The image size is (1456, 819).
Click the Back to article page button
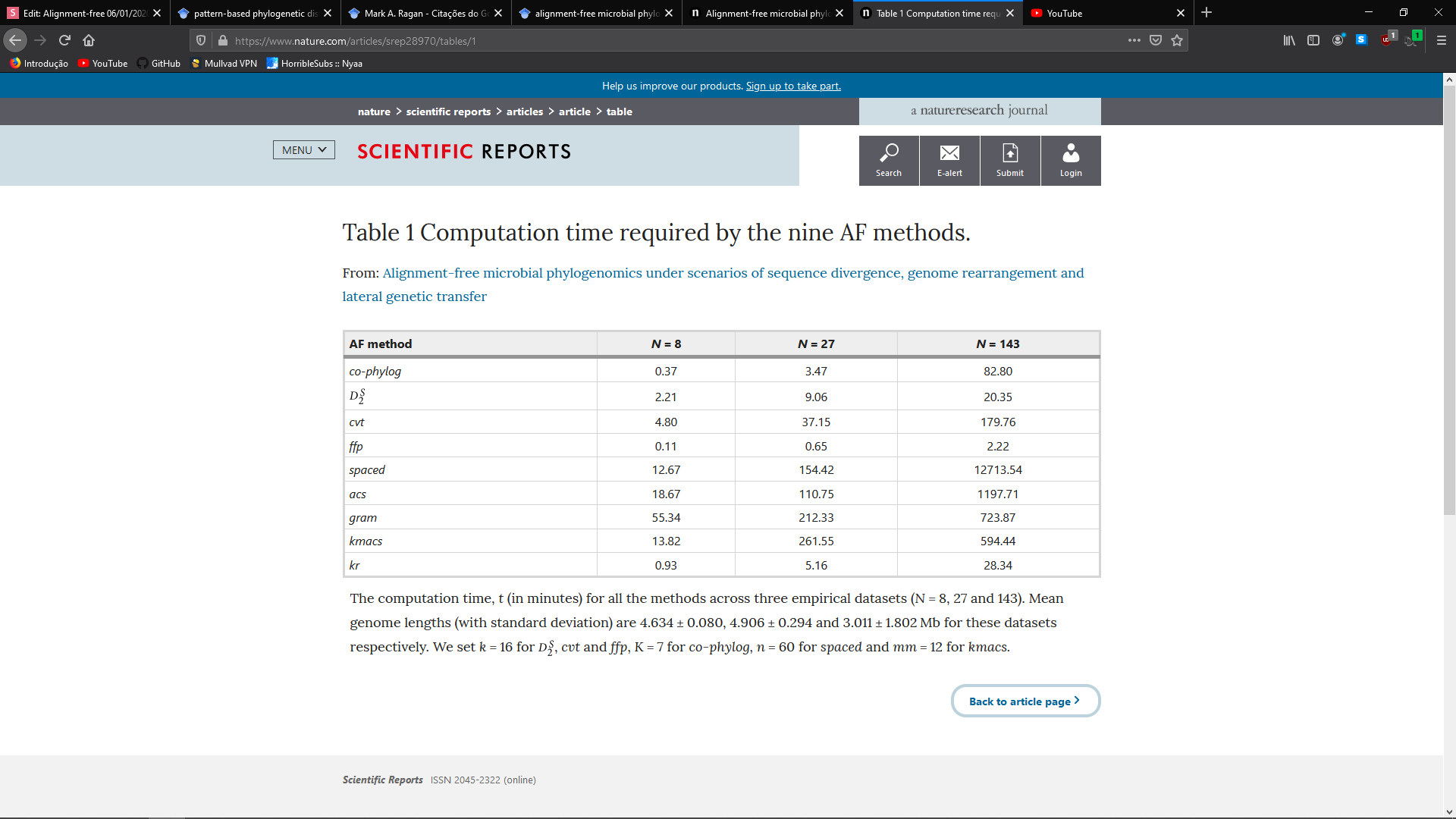point(1025,701)
